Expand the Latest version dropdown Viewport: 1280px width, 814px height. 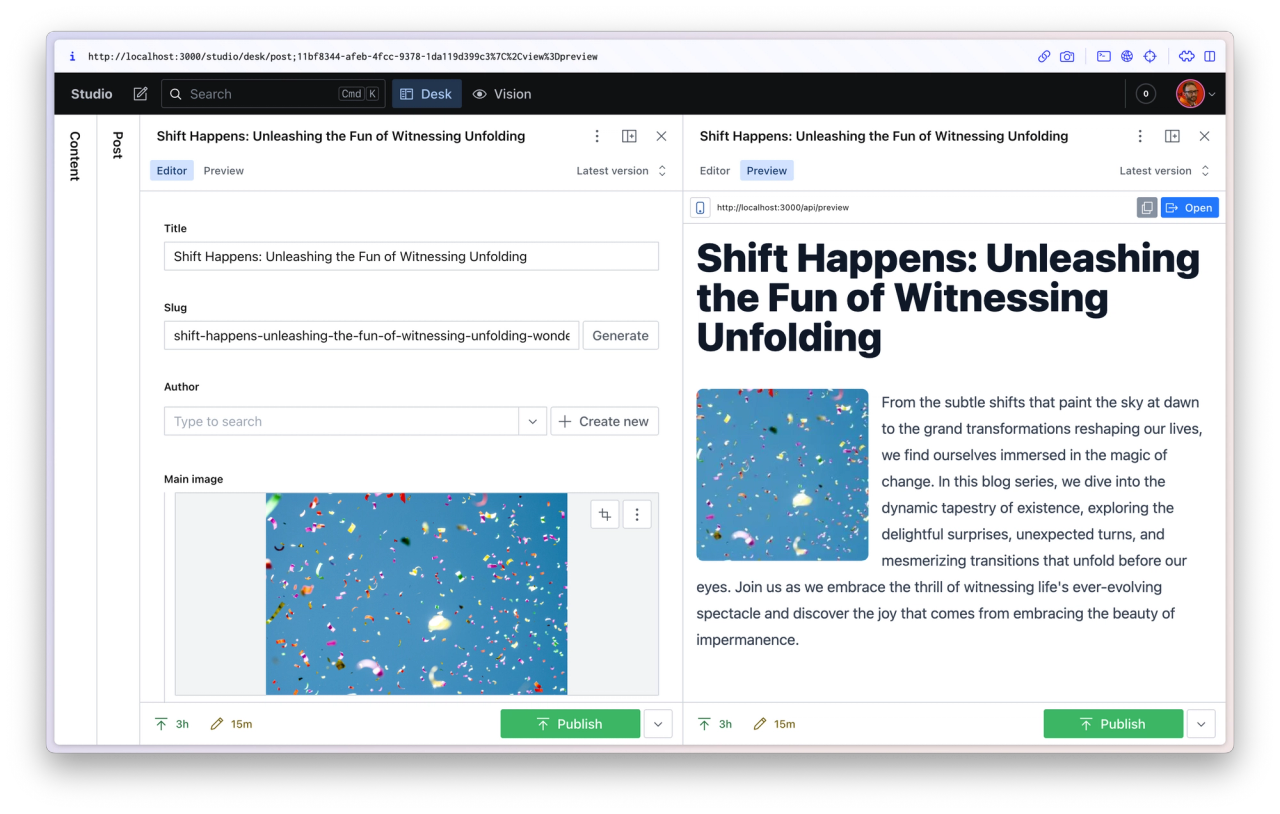[620, 170]
